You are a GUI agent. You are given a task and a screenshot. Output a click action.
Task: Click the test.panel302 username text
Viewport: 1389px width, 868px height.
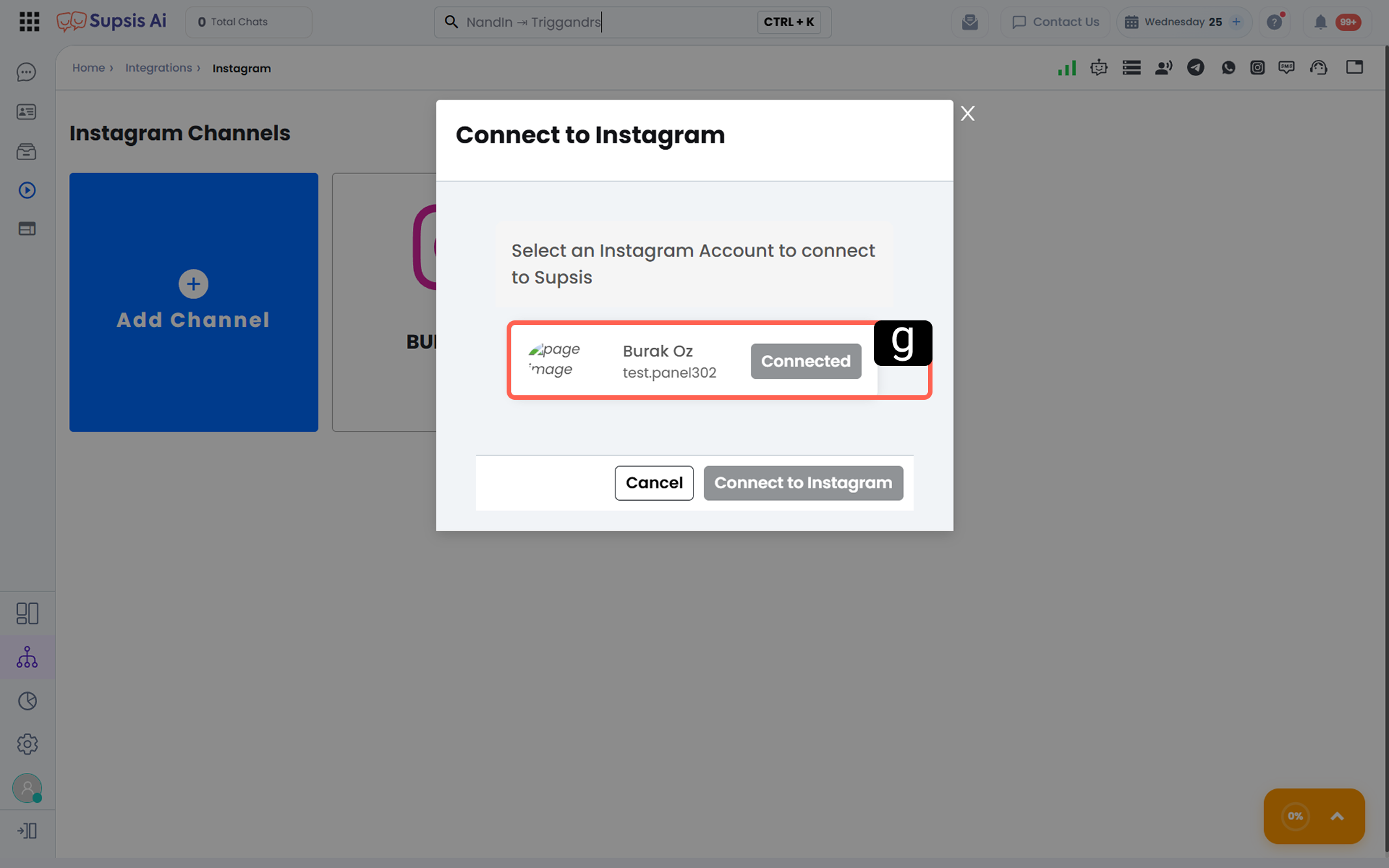point(669,372)
